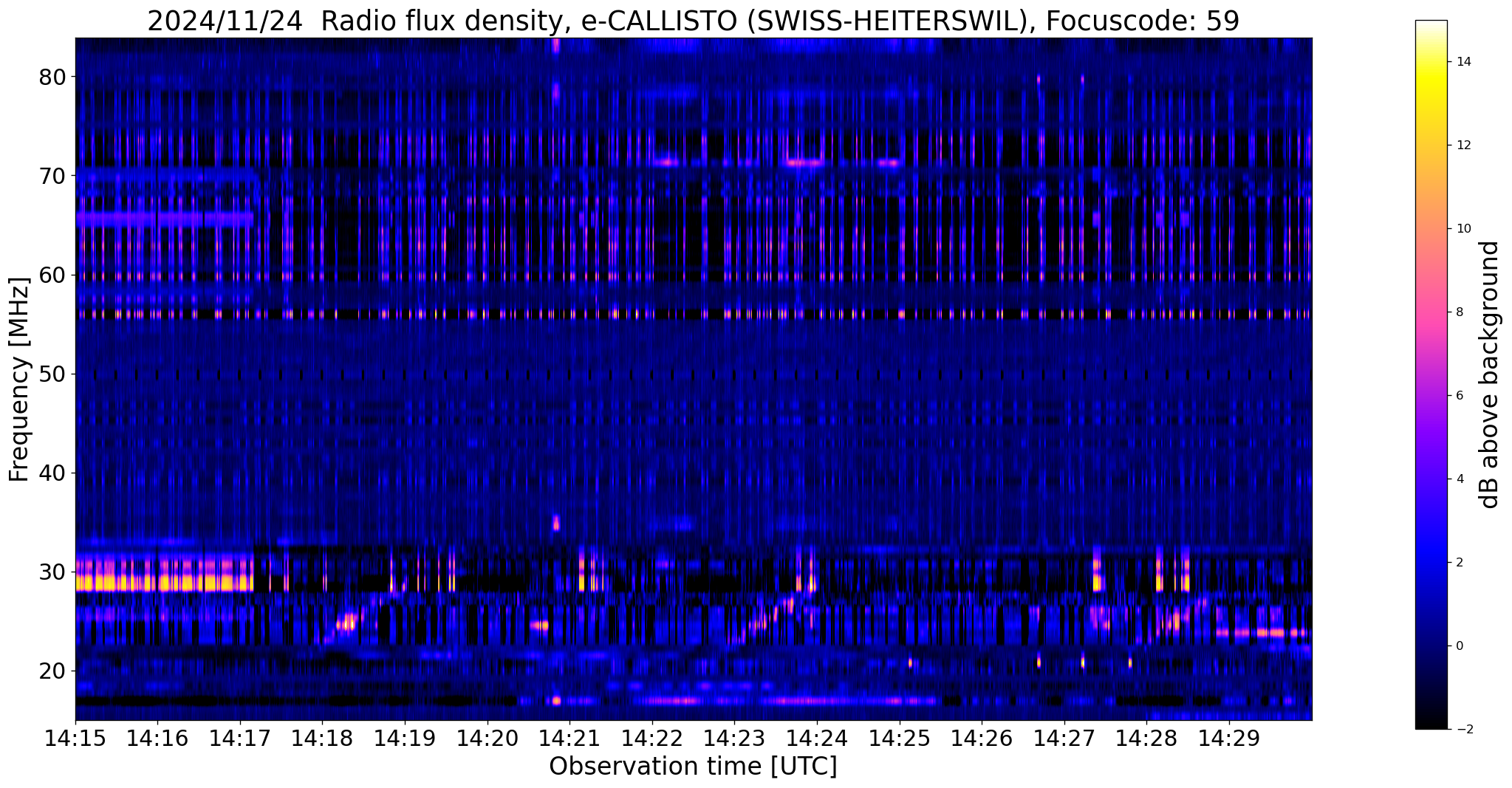
Task: Click the 14:28 time tick label
Action: click(1146, 739)
